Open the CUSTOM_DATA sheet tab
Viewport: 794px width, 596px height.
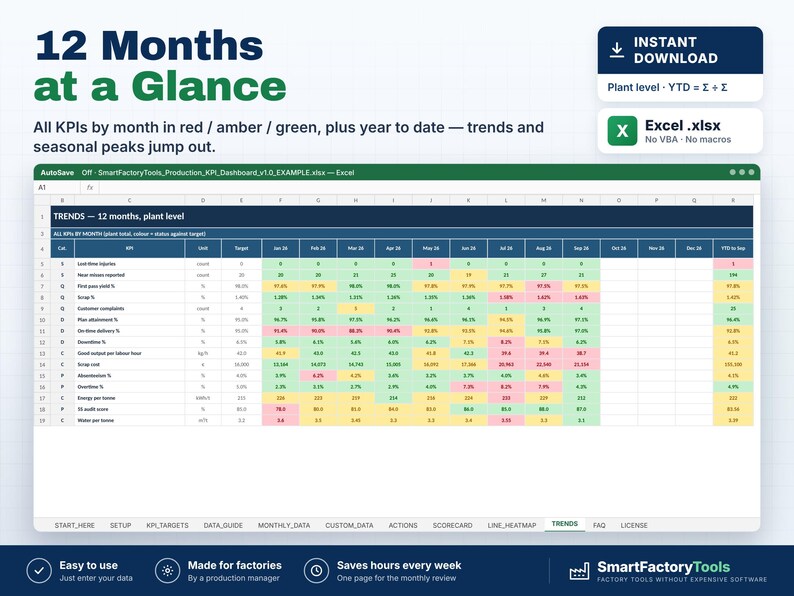tap(349, 525)
